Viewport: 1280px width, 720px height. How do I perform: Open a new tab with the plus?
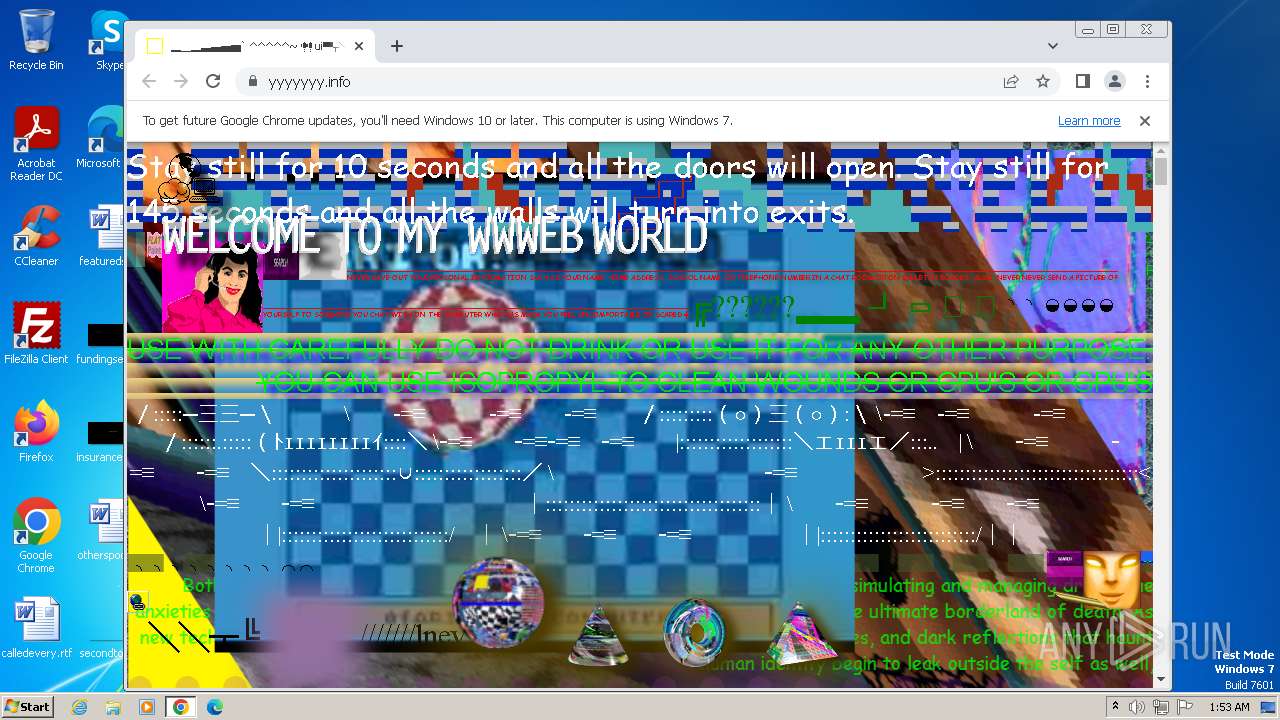point(397,46)
